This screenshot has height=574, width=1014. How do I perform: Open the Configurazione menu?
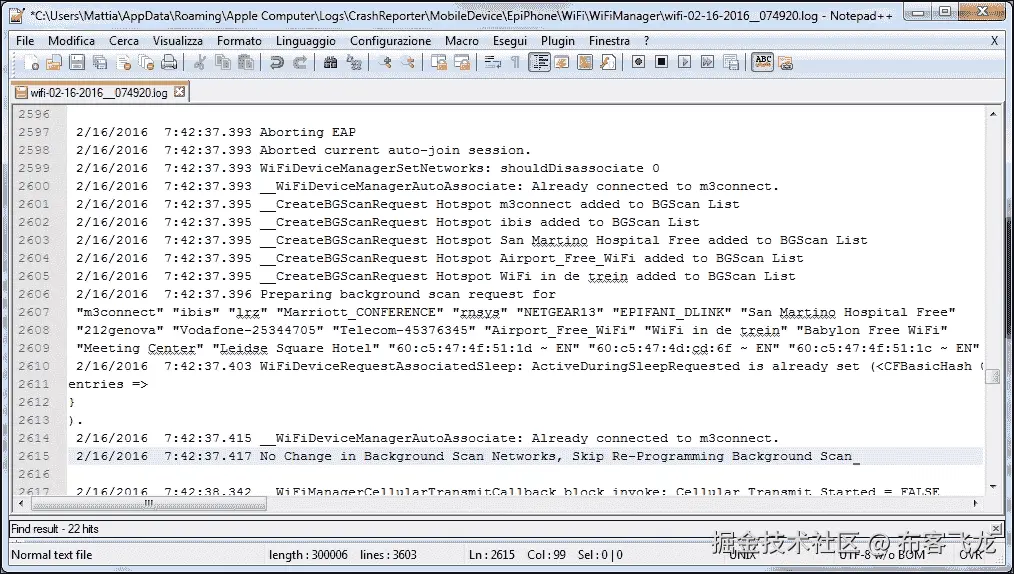391,41
